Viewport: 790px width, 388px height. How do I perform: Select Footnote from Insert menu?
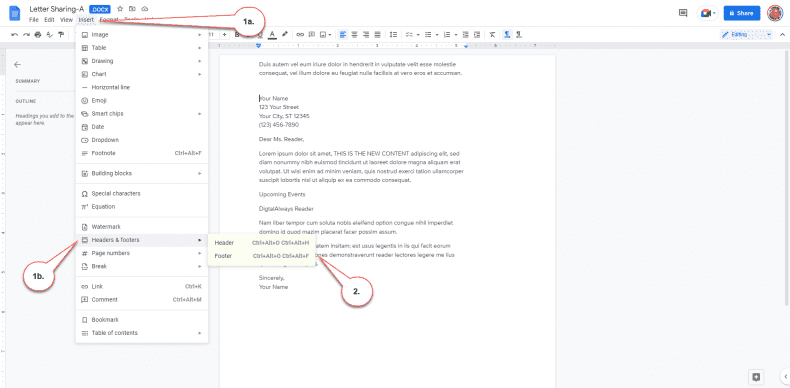142,153
